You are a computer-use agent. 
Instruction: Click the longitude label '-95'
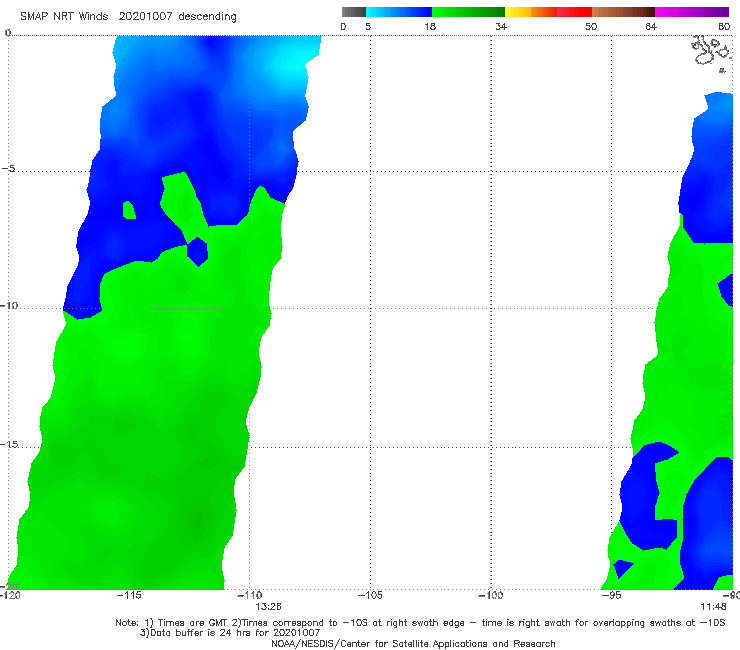point(611,595)
